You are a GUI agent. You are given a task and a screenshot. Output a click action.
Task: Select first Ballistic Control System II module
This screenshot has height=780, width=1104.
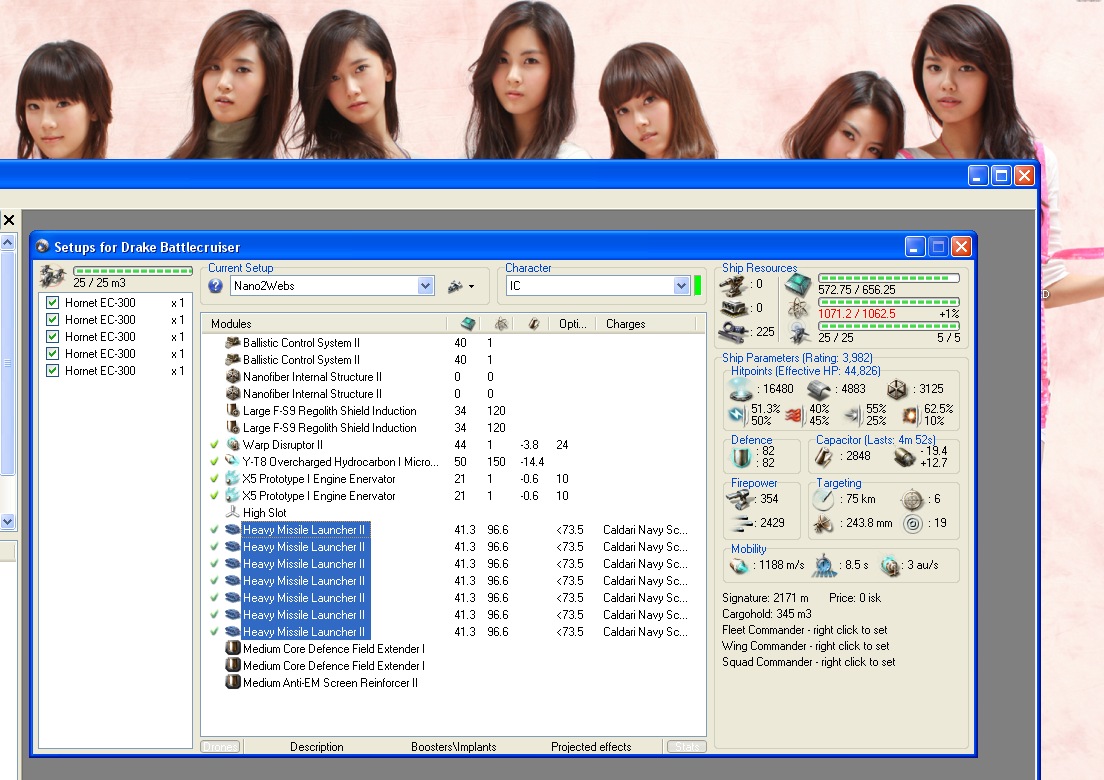coord(301,343)
